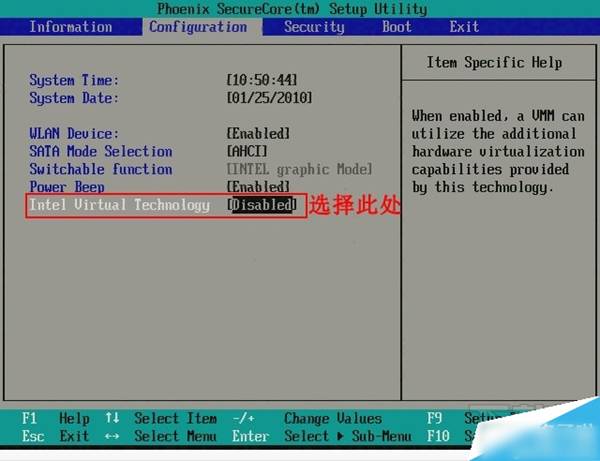Select the System Date value field

point(270,98)
